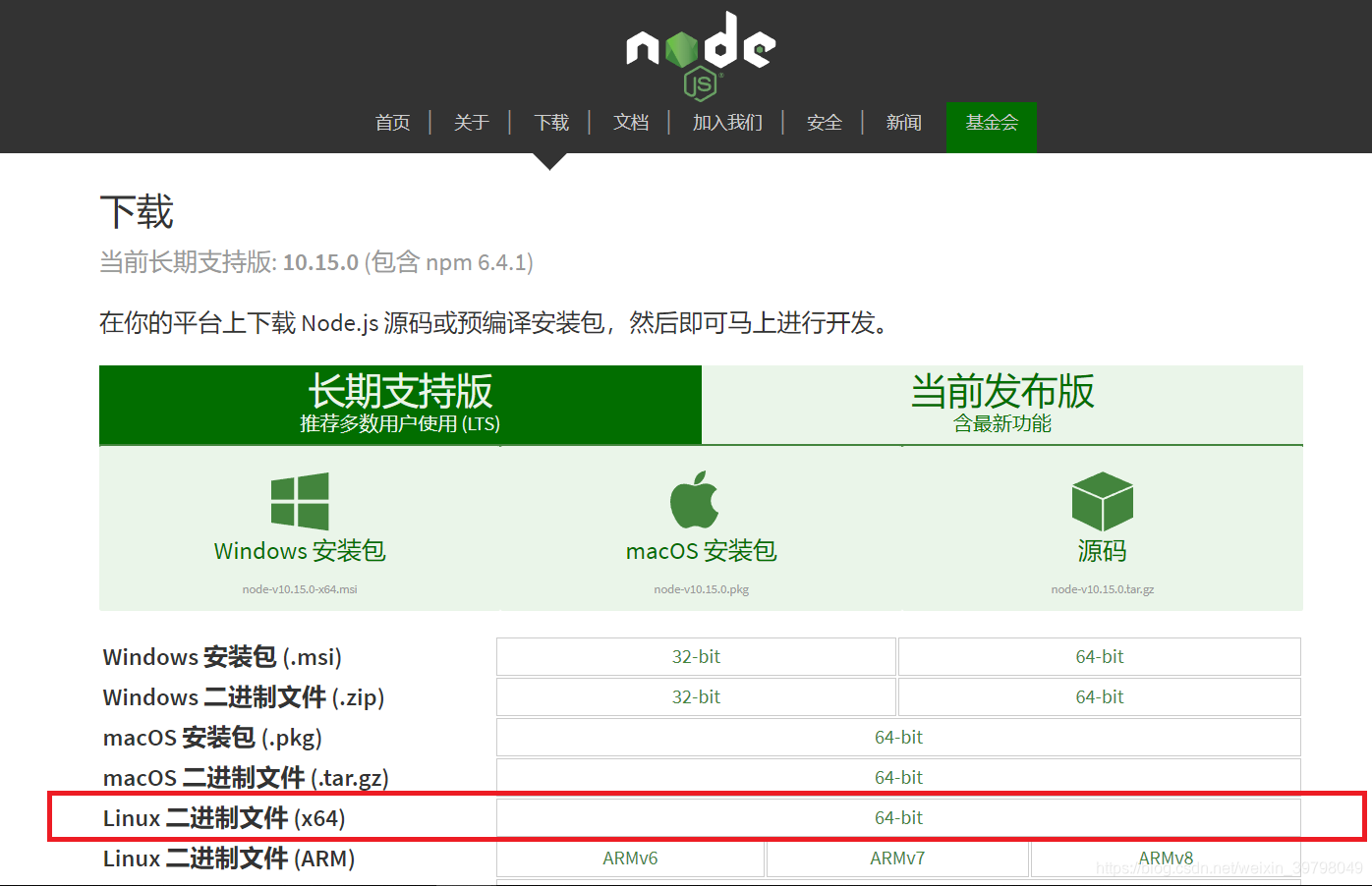Download macOS .tar.gz 64-bit binary
Image resolution: width=1372 pixels, height=886 pixels.
[x=898, y=778]
